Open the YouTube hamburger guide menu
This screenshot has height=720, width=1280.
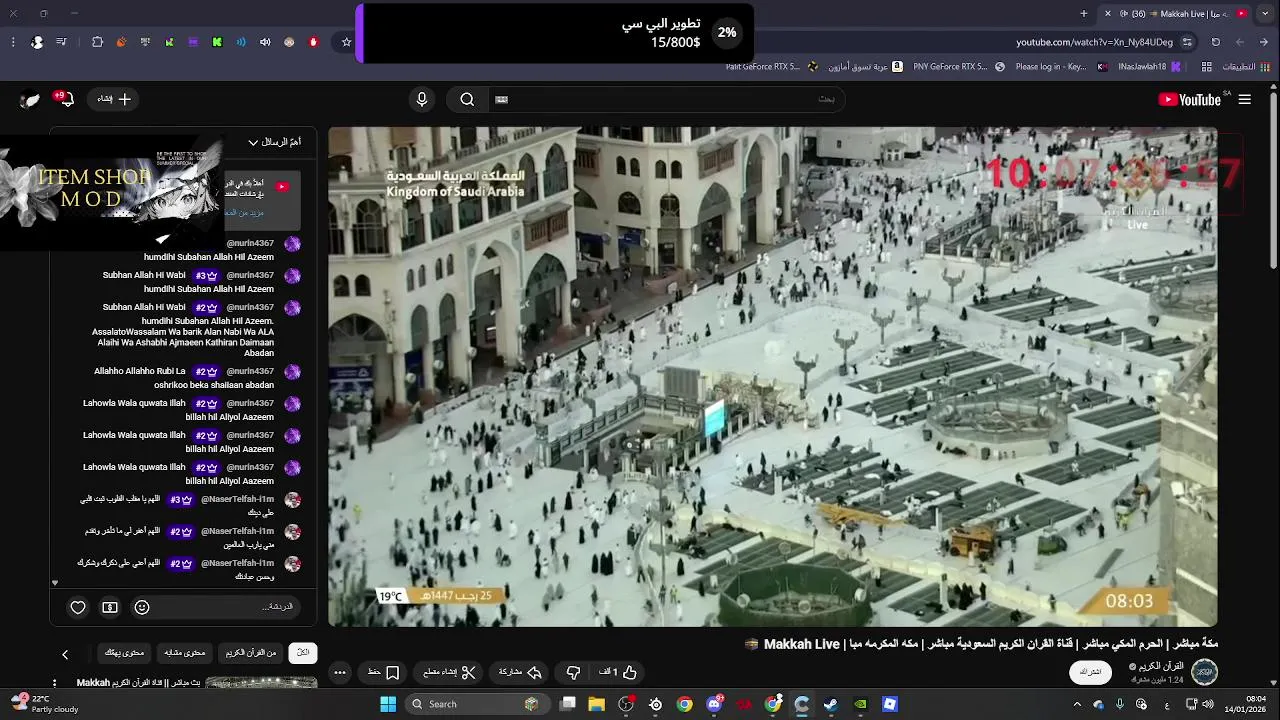[x=1244, y=99]
